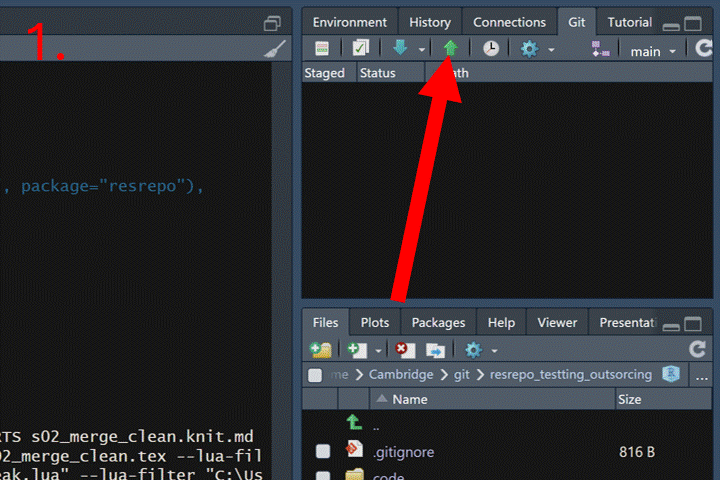Image resolution: width=720 pixels, height=480 pixels.
Task: Open Git history clock icon
Action: point(491,48)
